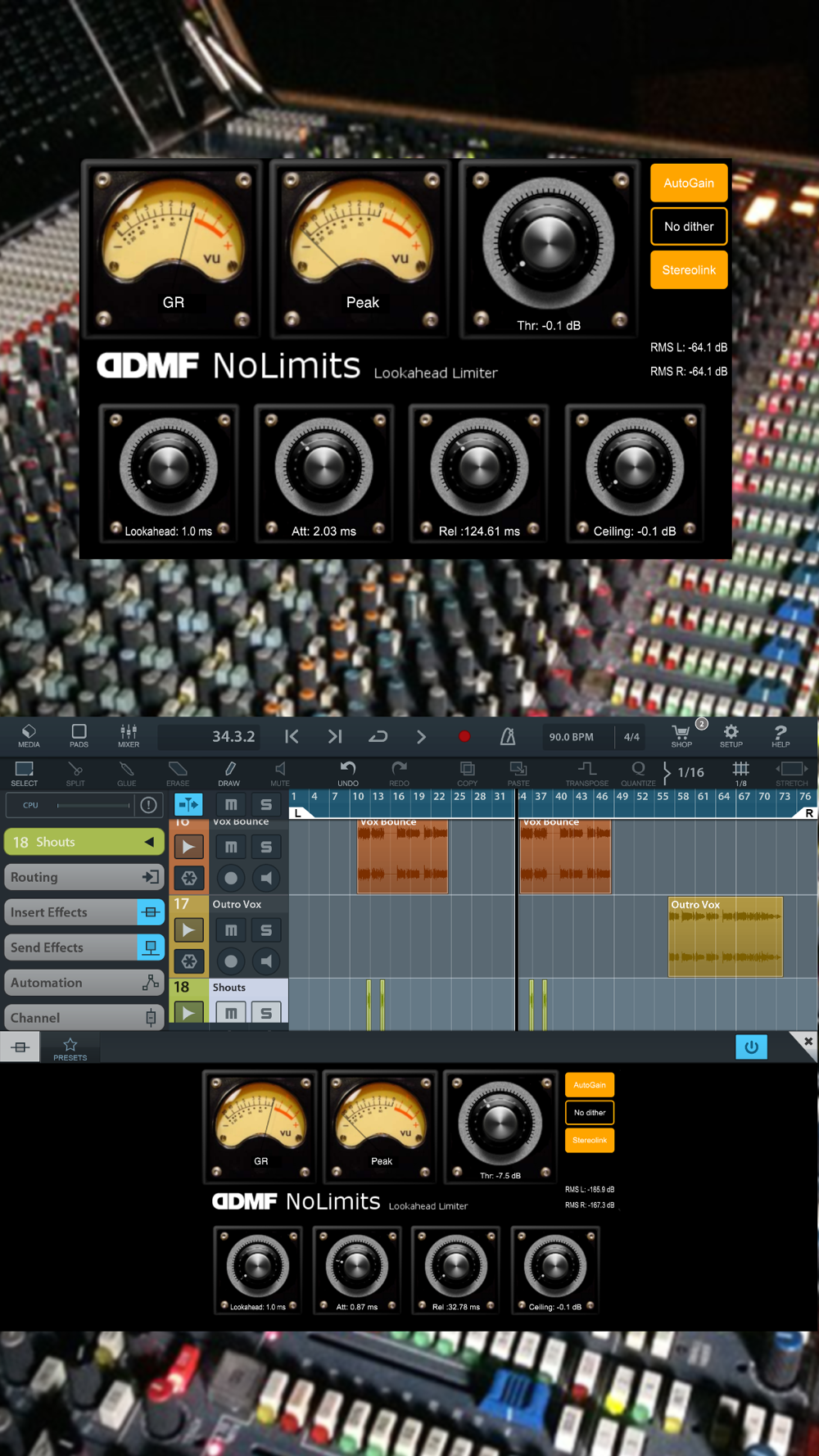Screen dimensions: 819x1456
Task: Toggle global mute M above track list
Action: point(231,805)
